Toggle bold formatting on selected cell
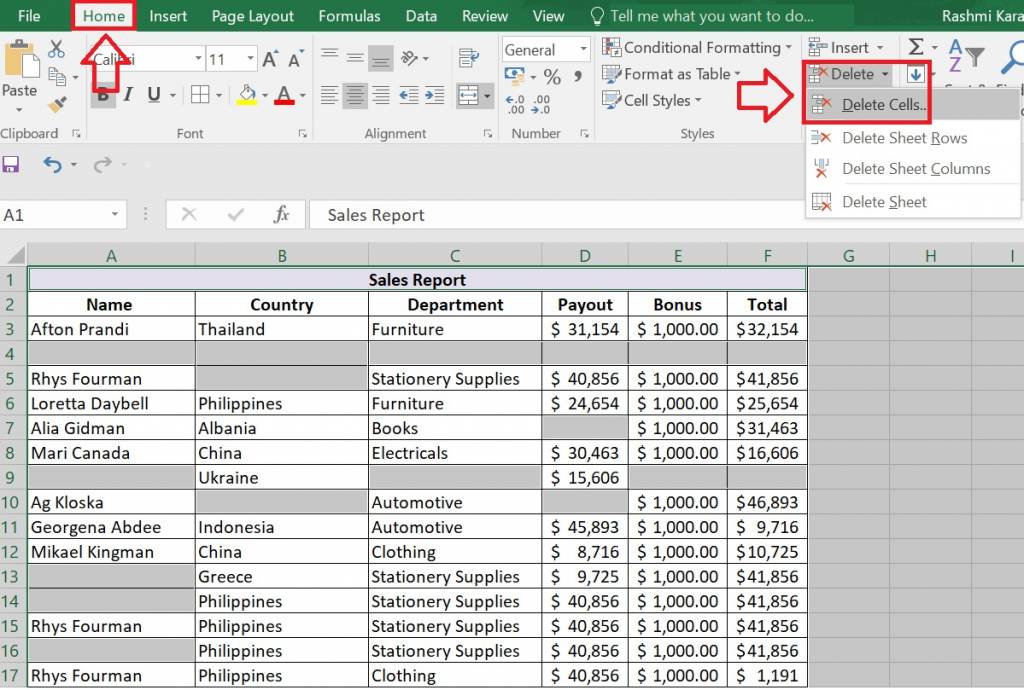The image size is (1024, 690). pyautogui.click(x=103, y=94)
